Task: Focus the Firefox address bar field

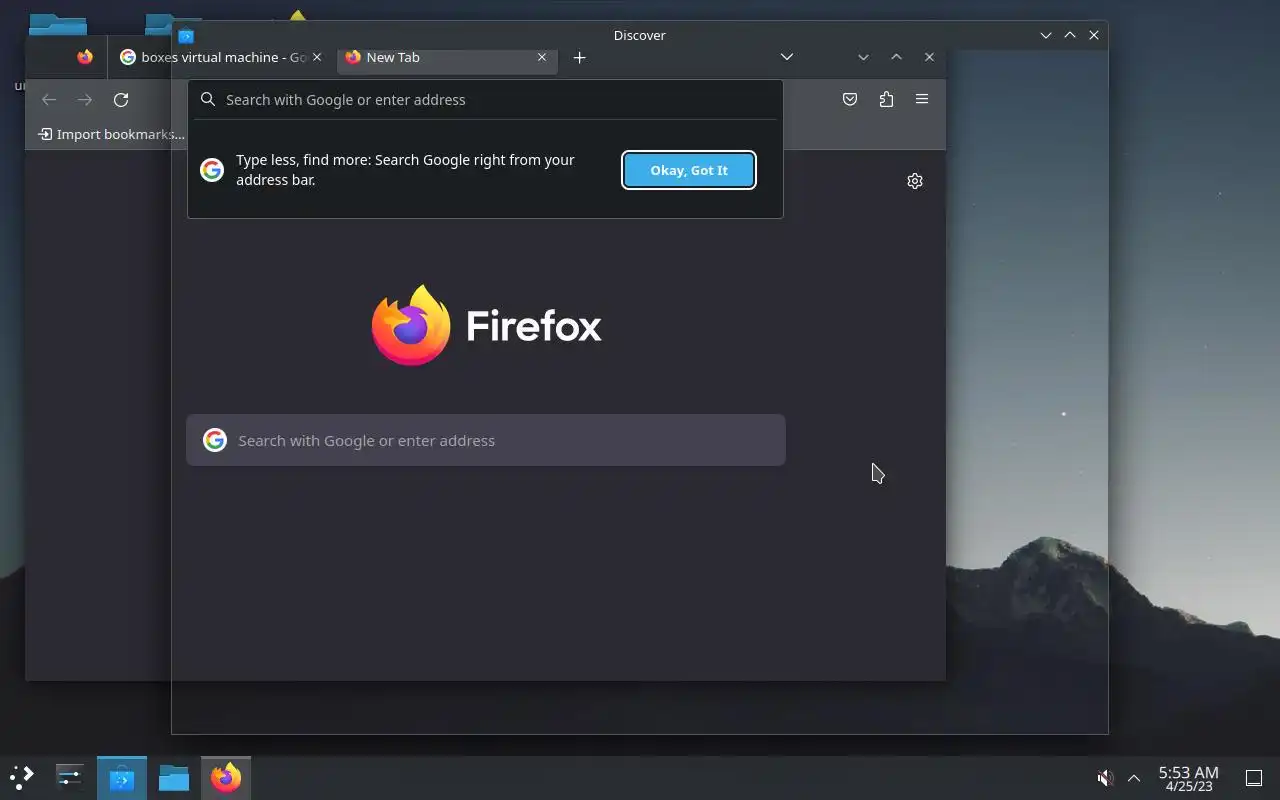Action: (x=485, y=99)
